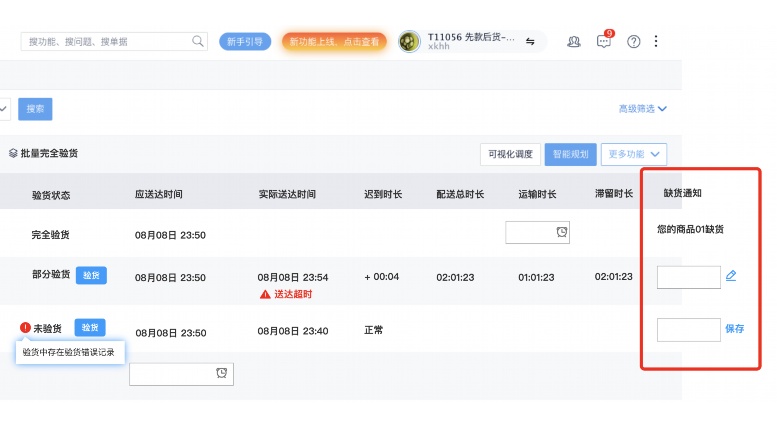
Task: Open the help question mark icon
Action: (x=633, y=42)
